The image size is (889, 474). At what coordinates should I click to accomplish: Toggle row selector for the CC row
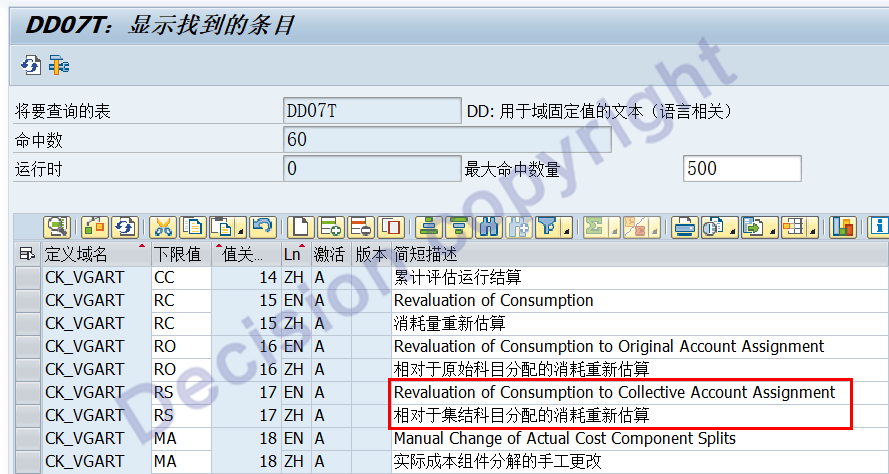click(28, 277)
